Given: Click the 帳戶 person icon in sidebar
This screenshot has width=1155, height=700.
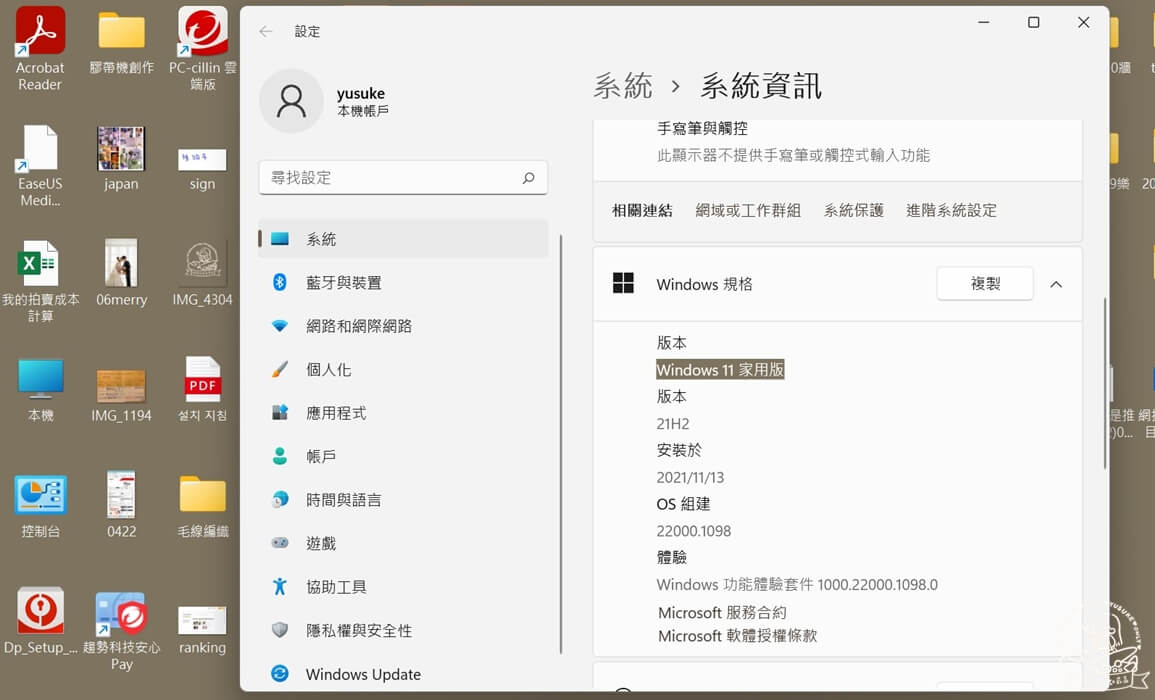Looking at the screenshot, I should 280,456.
